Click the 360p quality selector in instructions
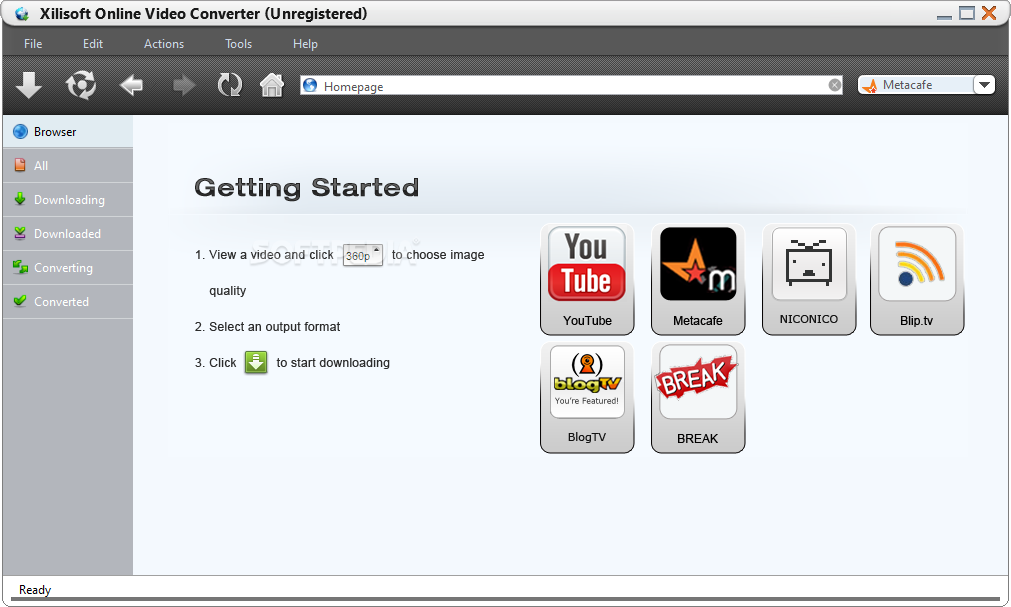1011x607 pixels. (362, 255)
